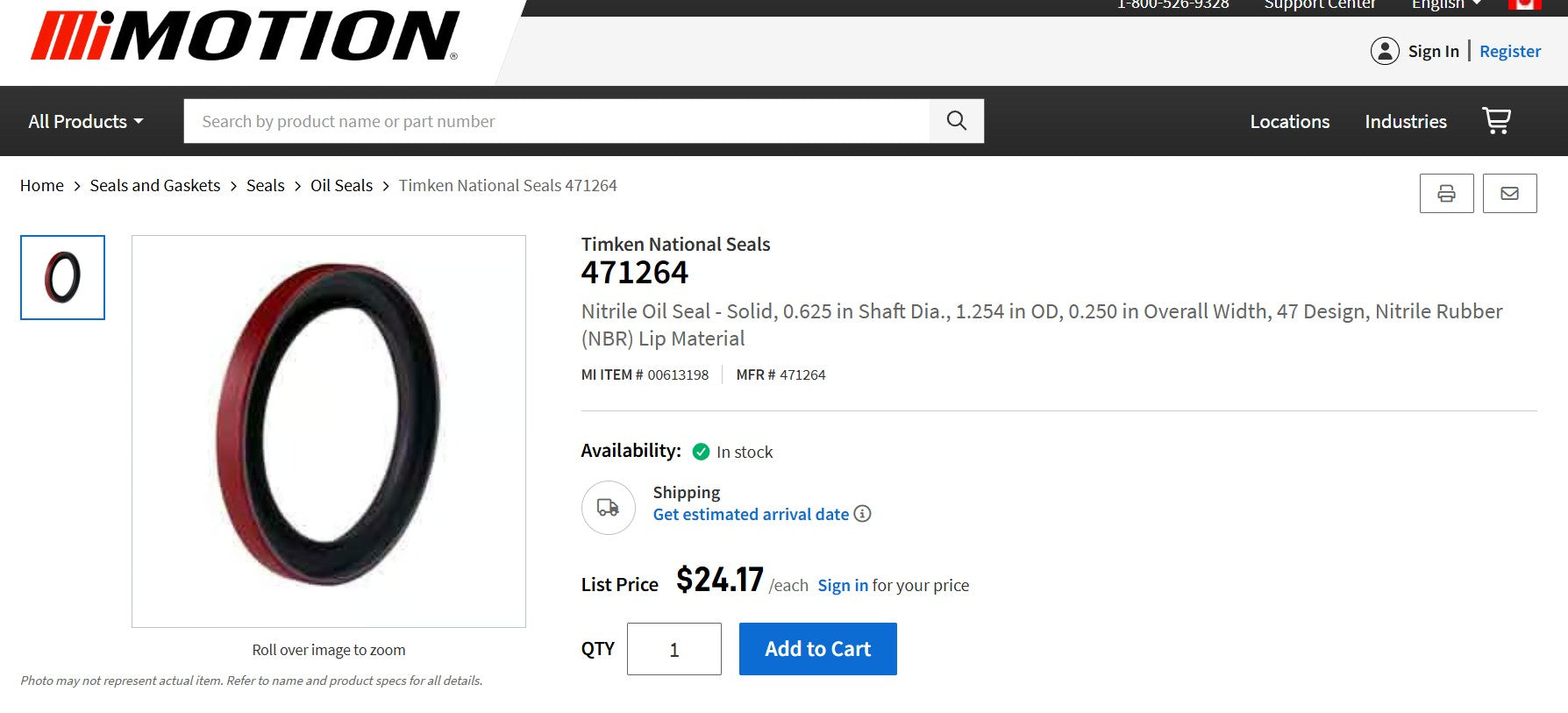Select the product thumbnail image
This screenshot has width=1568, height=713.
pos(61,278)
